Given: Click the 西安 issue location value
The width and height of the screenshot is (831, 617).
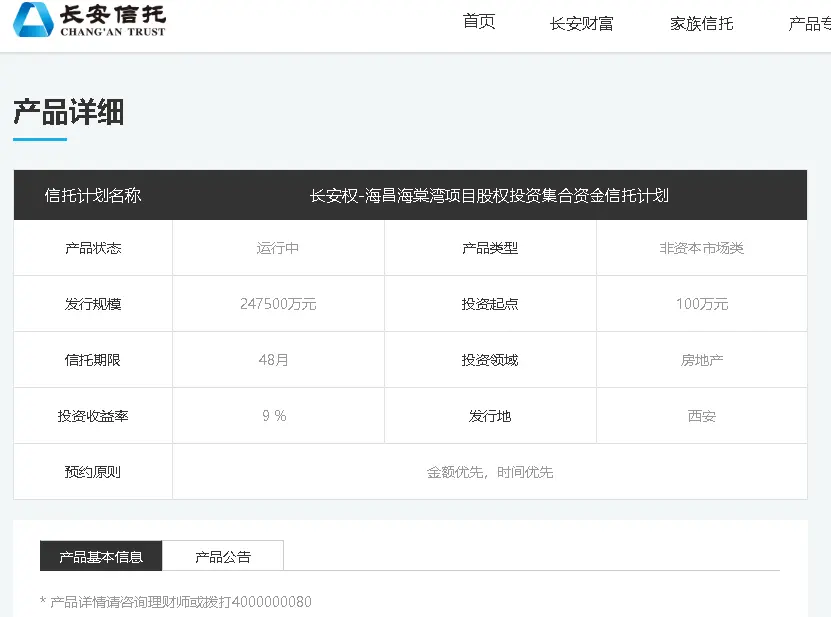Looking at the screenshot, I should coord(701,416).
